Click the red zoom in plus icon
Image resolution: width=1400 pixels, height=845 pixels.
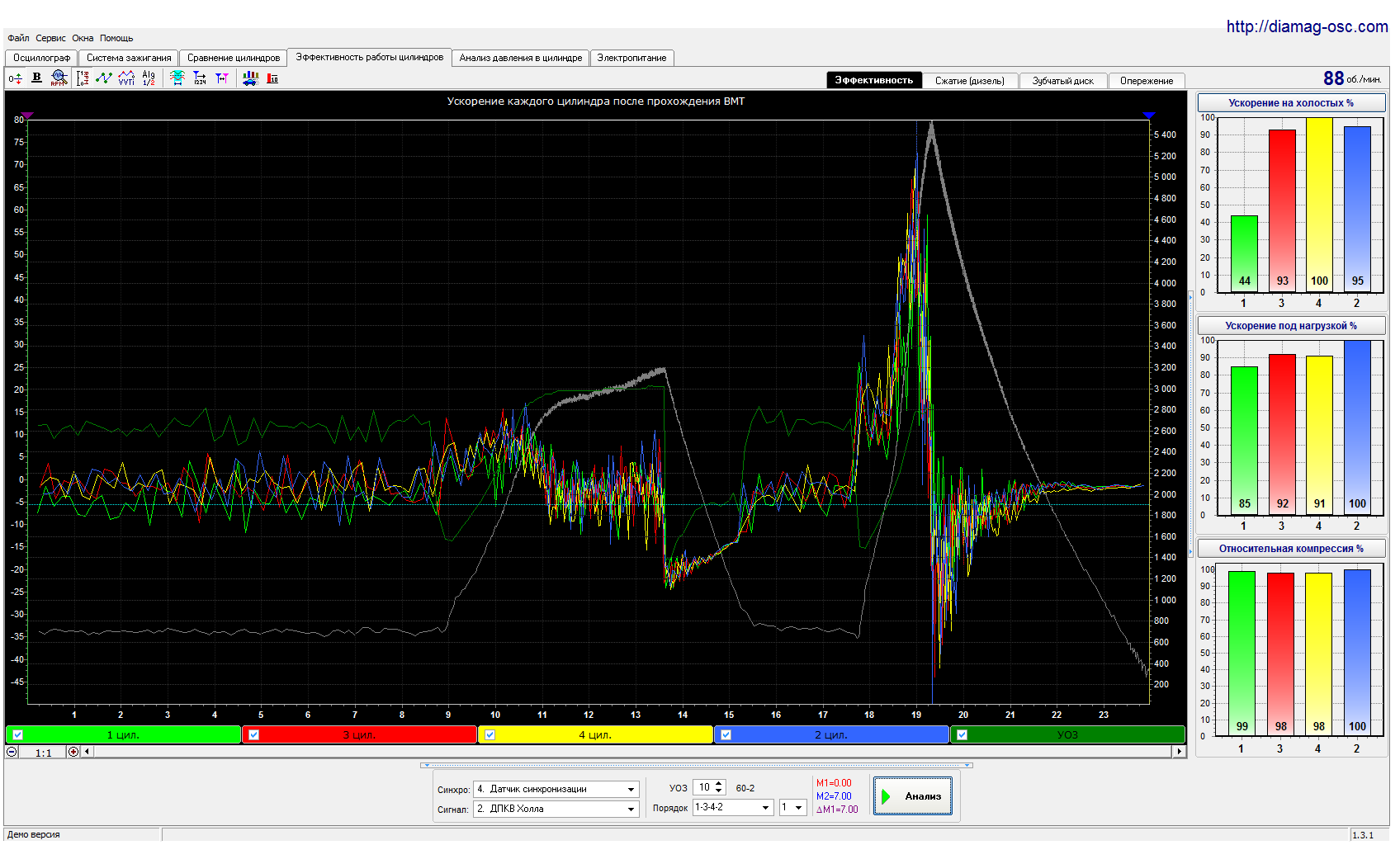[x=73, y=752]
